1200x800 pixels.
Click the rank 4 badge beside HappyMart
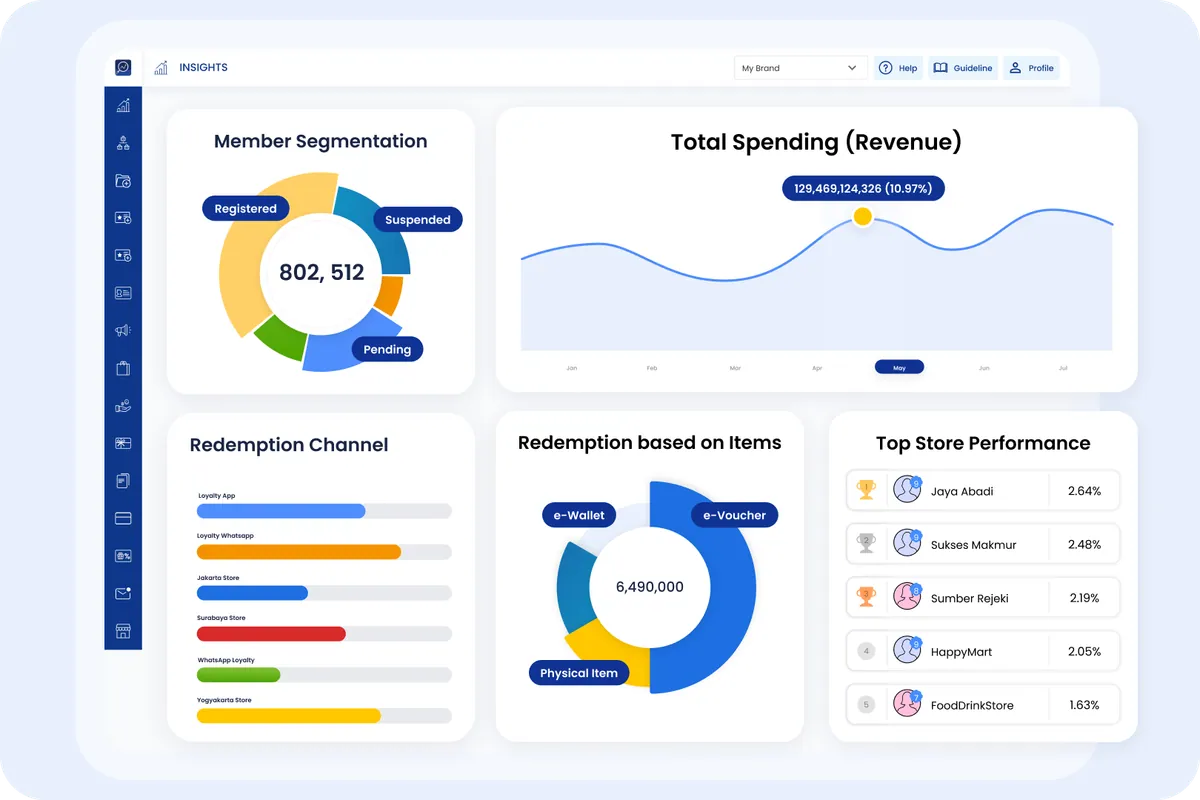point(866,651)
